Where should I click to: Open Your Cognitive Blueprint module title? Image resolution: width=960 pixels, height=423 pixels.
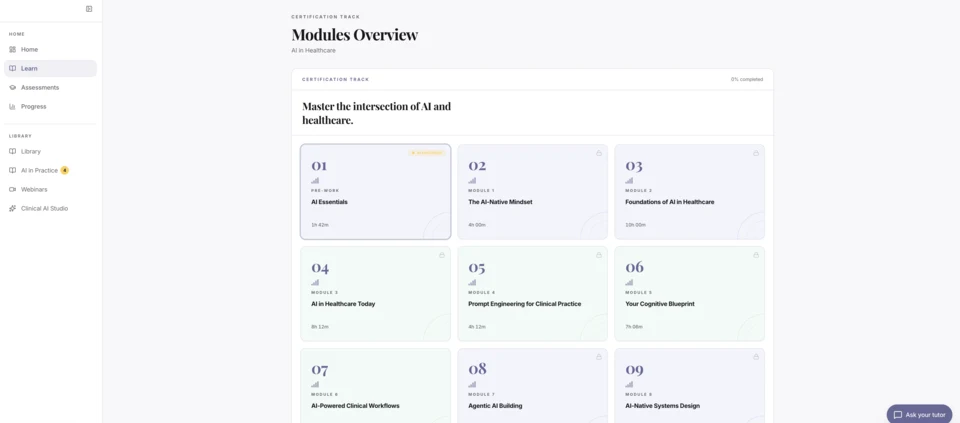click(x=660, y=304)
